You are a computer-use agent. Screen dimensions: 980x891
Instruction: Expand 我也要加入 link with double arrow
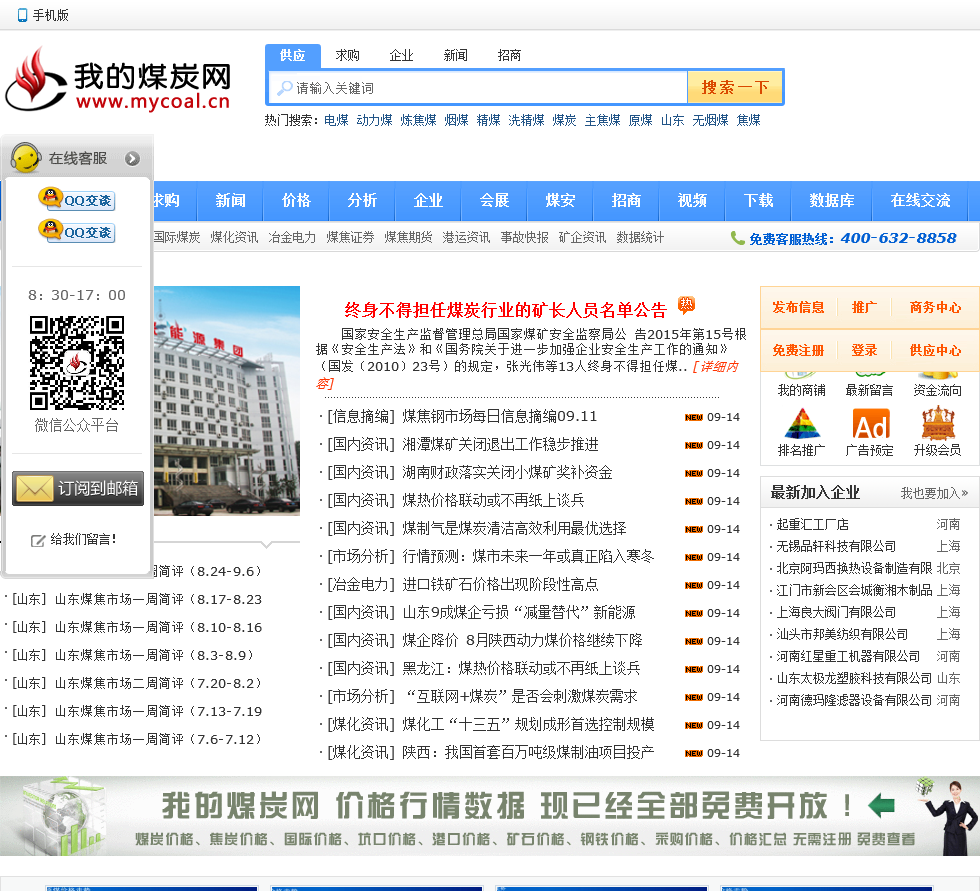tap(935, 493)
